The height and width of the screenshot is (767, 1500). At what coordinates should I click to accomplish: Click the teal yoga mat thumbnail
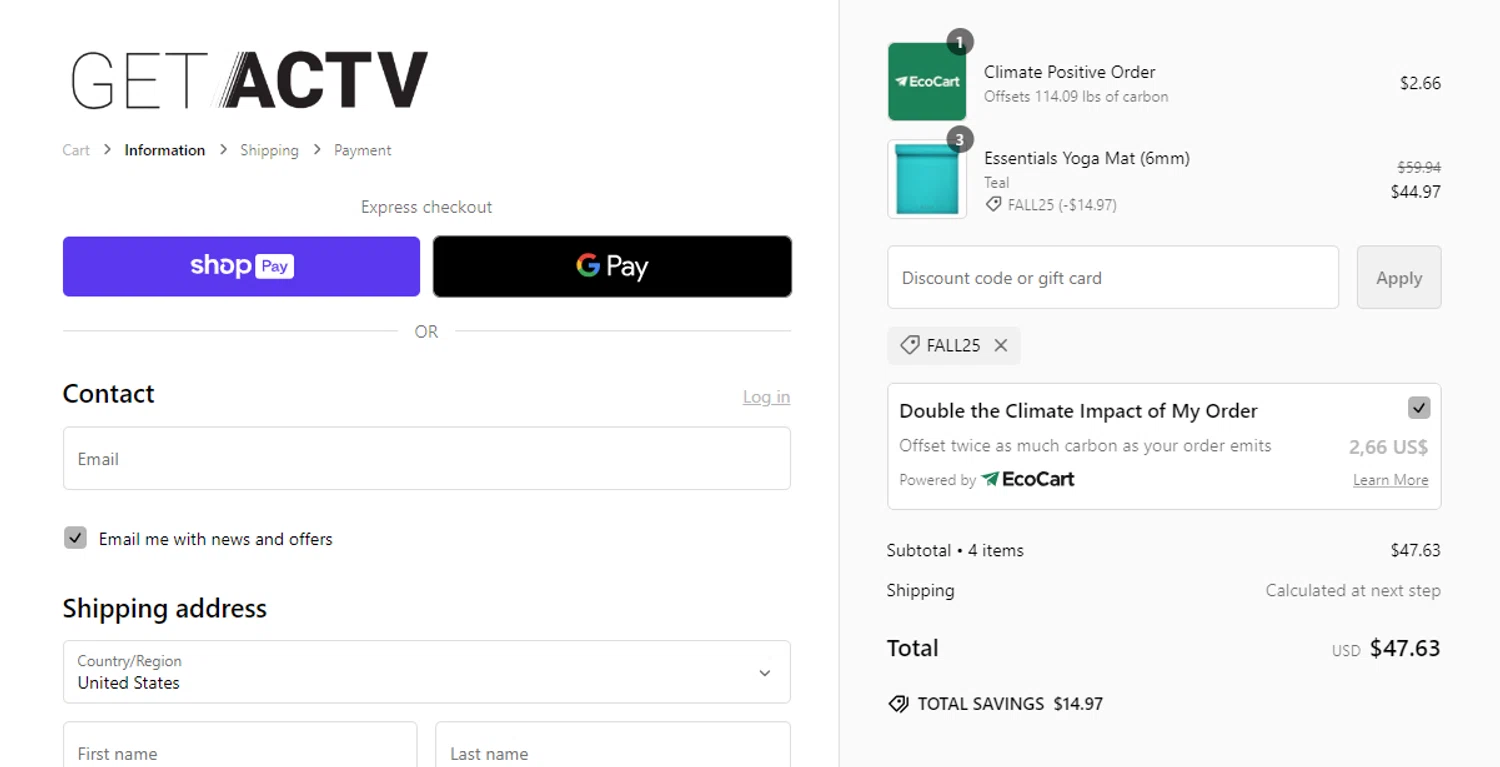pyautogui.click(x=927, y=179)
